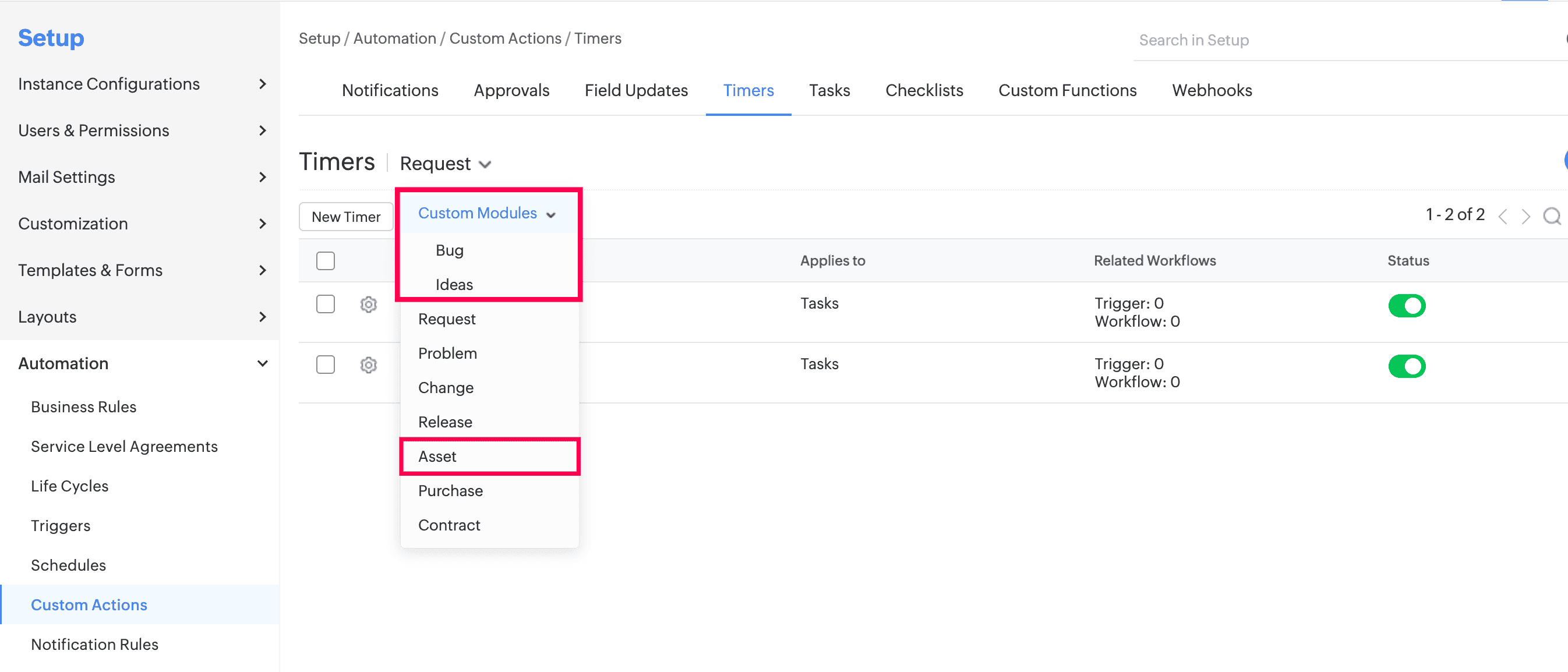This screenshot has width=1568, height=672.
Task: Switch to the Field Updates tab
Action: (x=636, y=91)
